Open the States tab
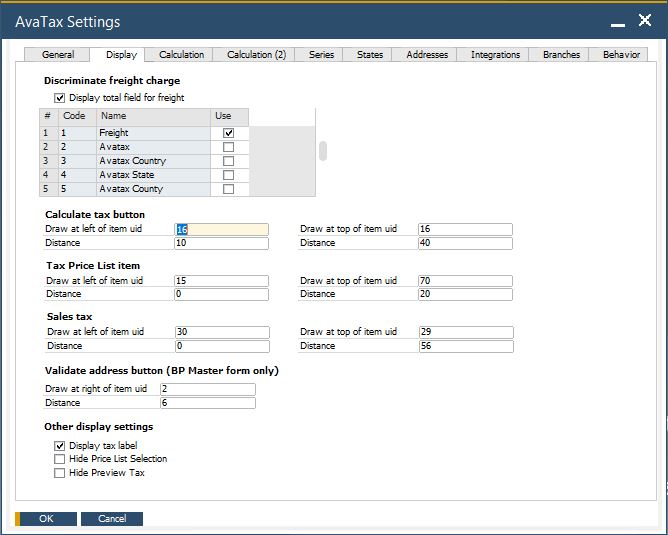This screenshot has width=668, height=535. (368, 55)
